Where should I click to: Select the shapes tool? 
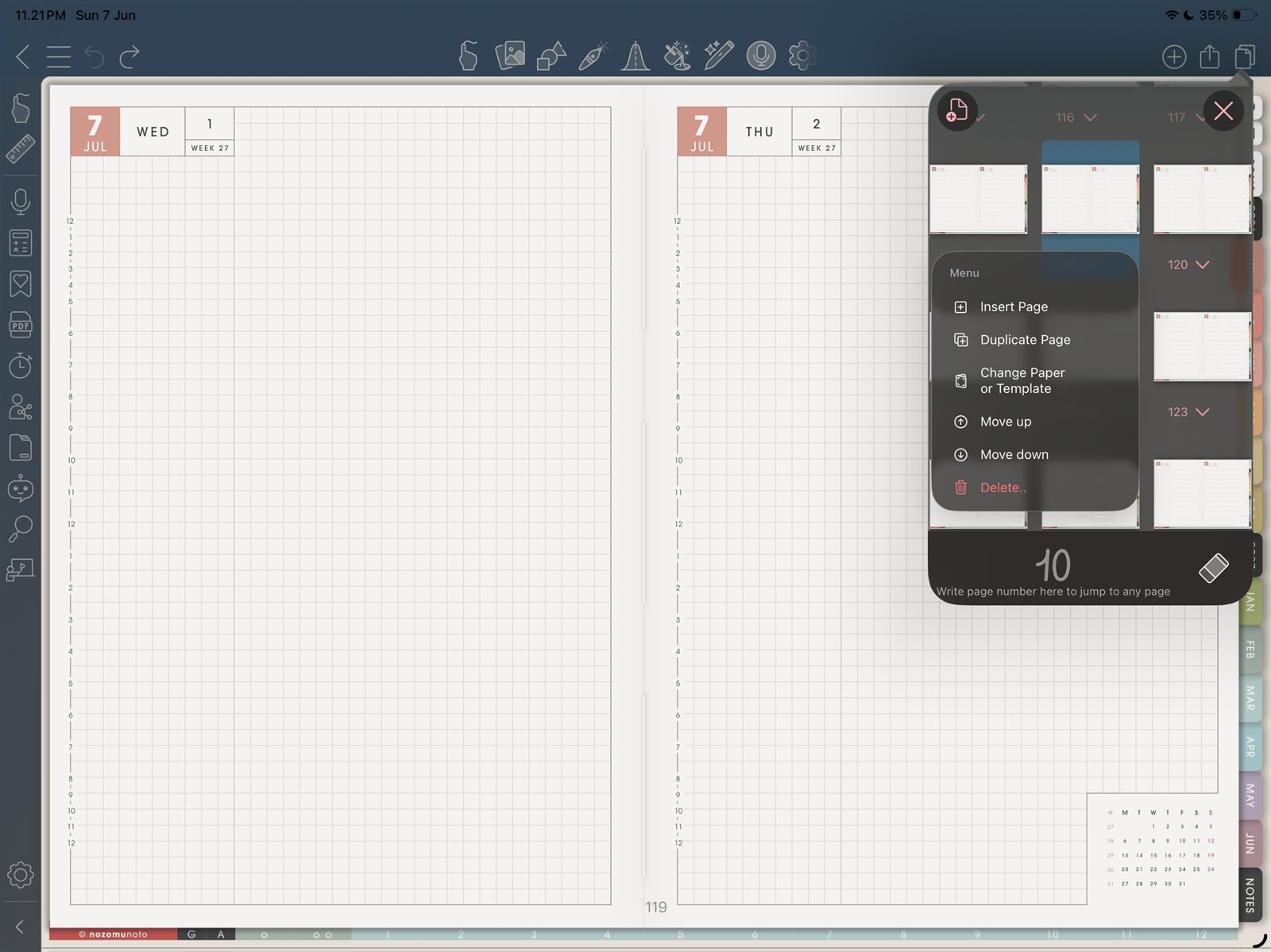pos(551,56)
